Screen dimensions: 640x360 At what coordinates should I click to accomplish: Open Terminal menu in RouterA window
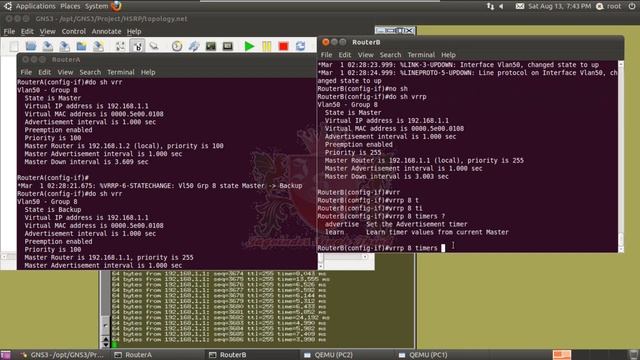click(121, 72)
